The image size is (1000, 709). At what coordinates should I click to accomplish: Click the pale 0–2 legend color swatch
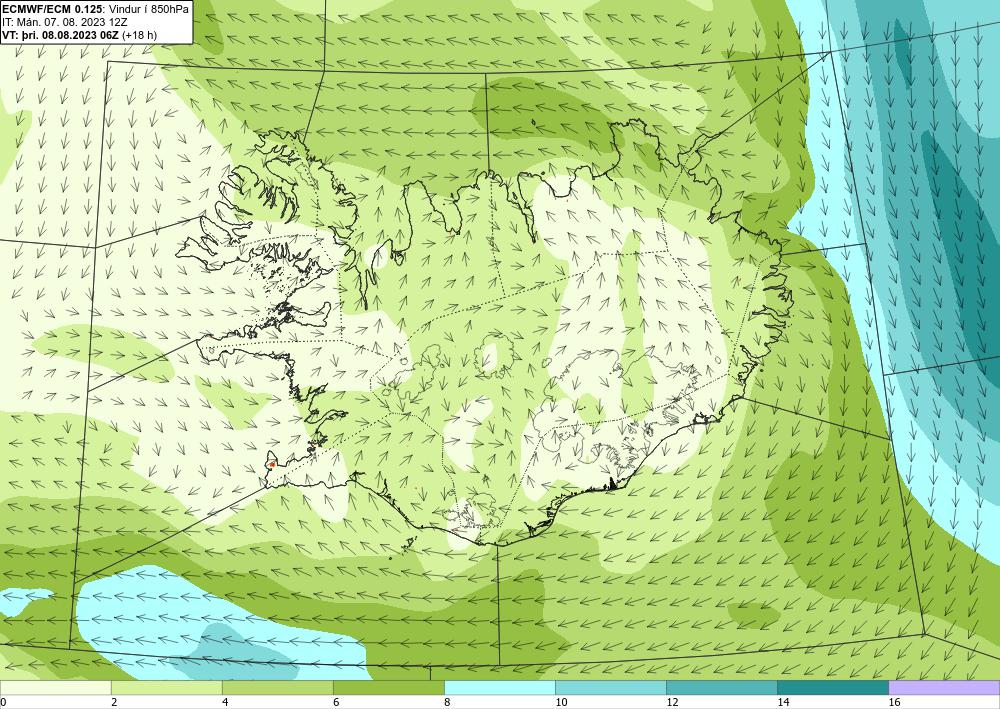tap(55, 688)
